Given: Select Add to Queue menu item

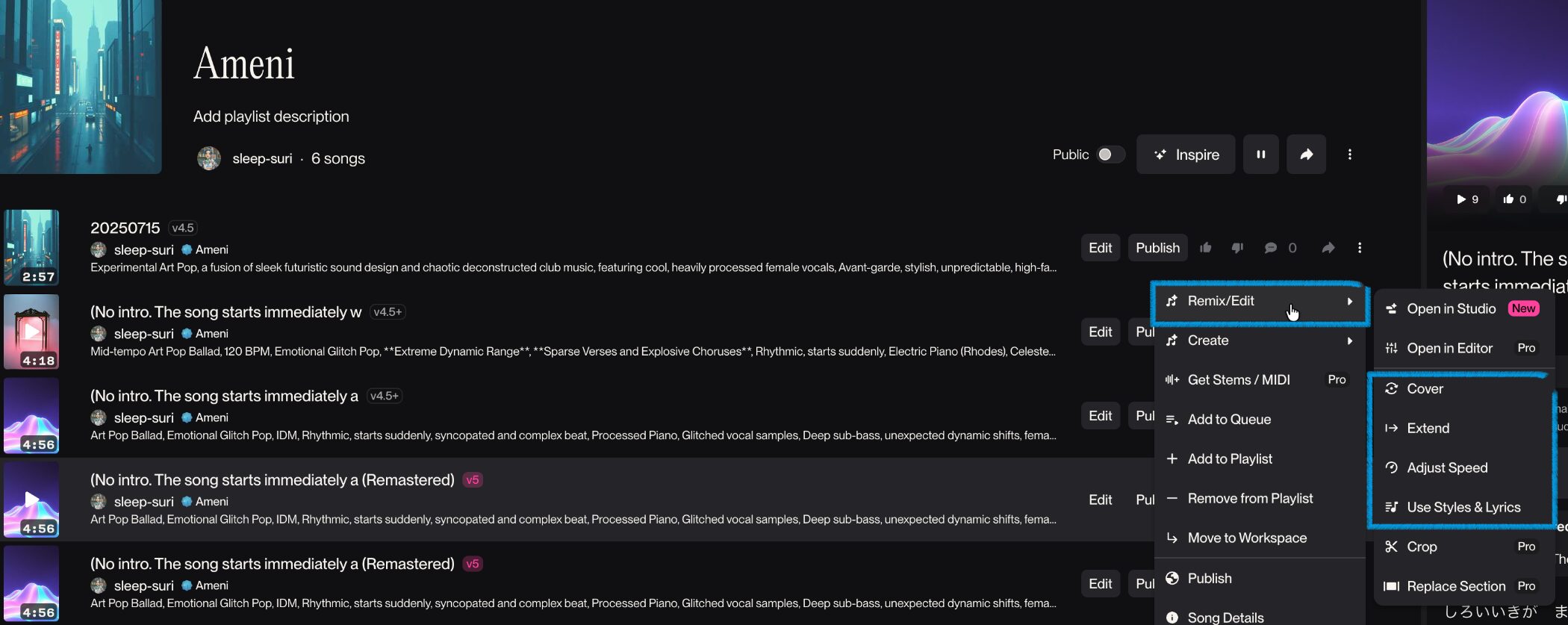Looking at the screenshot, I should [1229, 420].
